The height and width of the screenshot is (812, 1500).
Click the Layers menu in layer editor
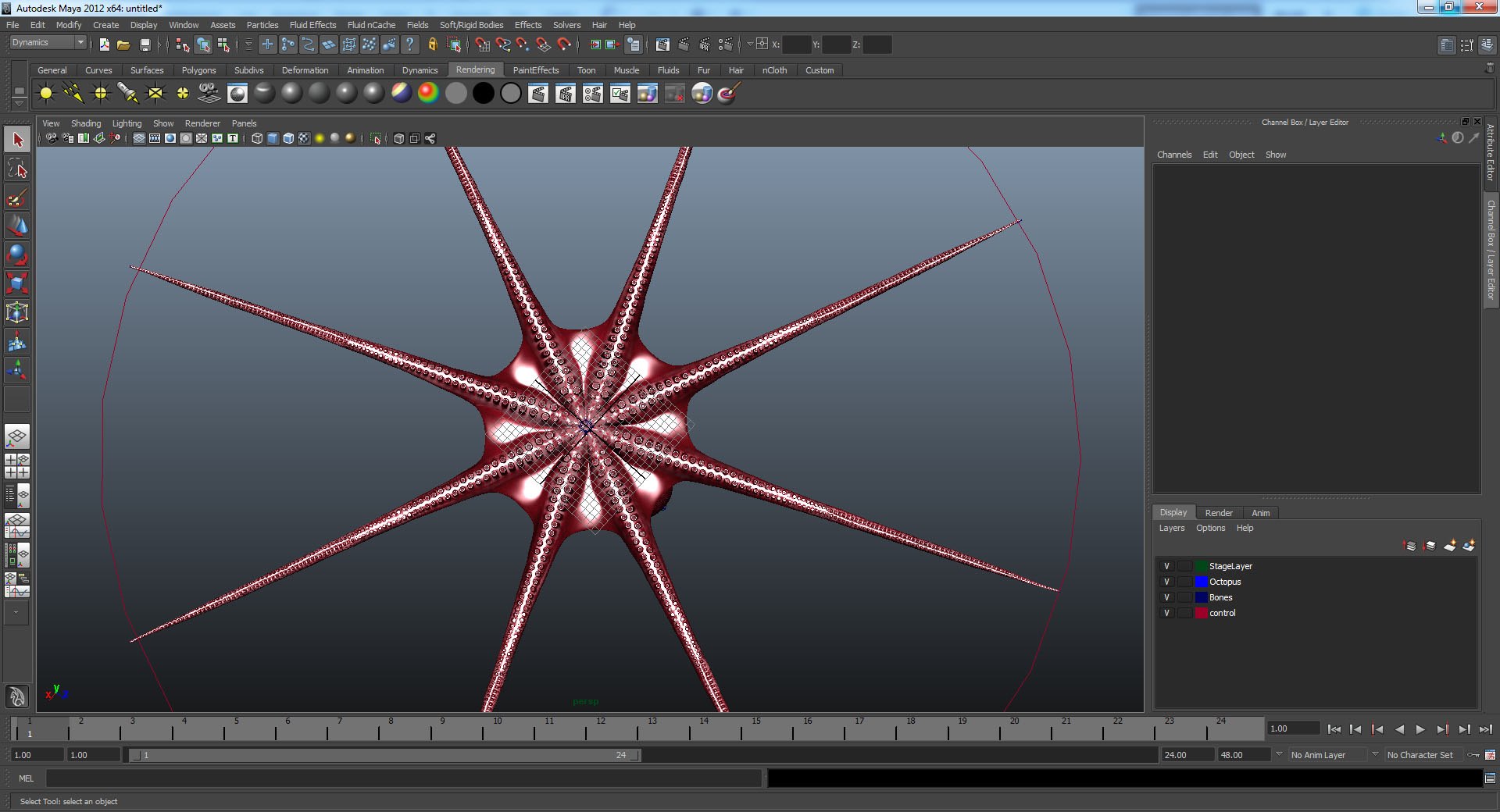[1171, 529]
